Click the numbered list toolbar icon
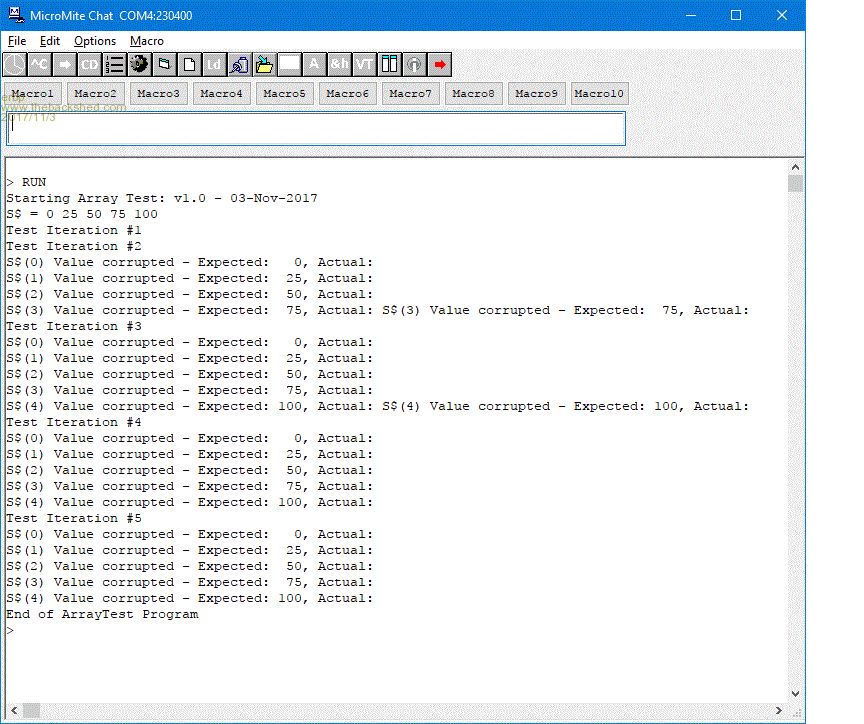864x724 pixels. point(115,65)
